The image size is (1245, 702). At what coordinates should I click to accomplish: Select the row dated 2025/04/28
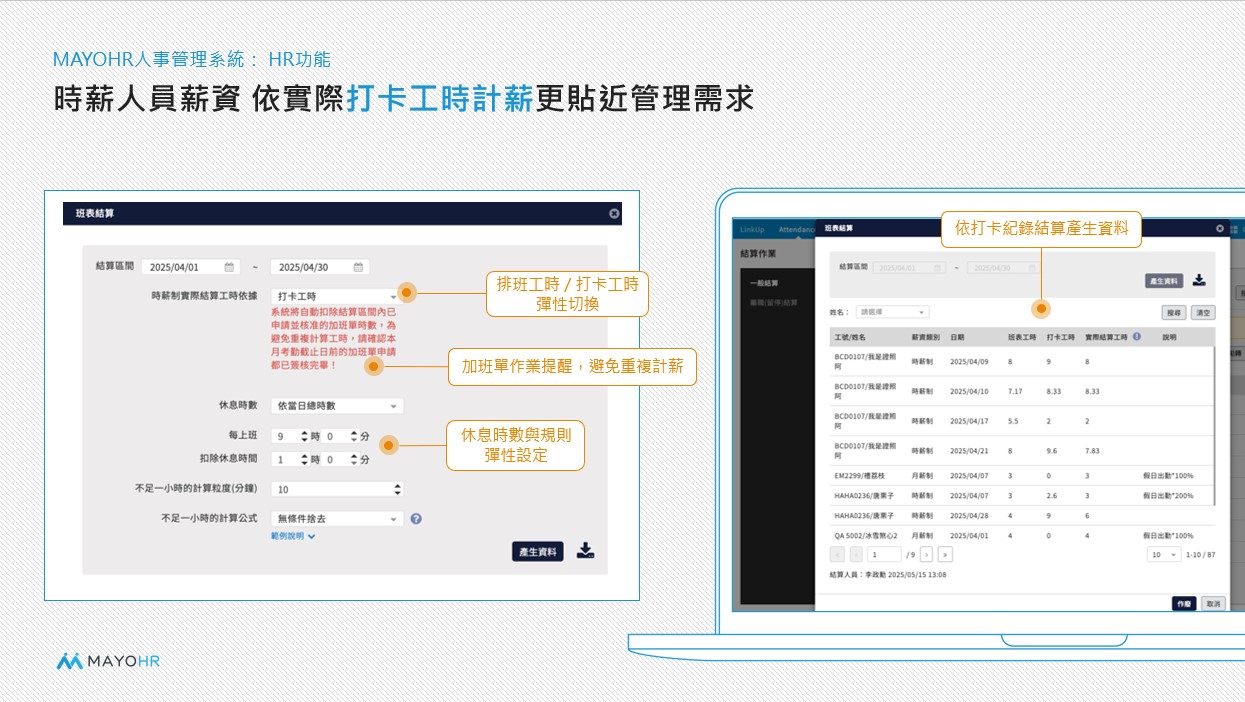[x=1021, y=515]
